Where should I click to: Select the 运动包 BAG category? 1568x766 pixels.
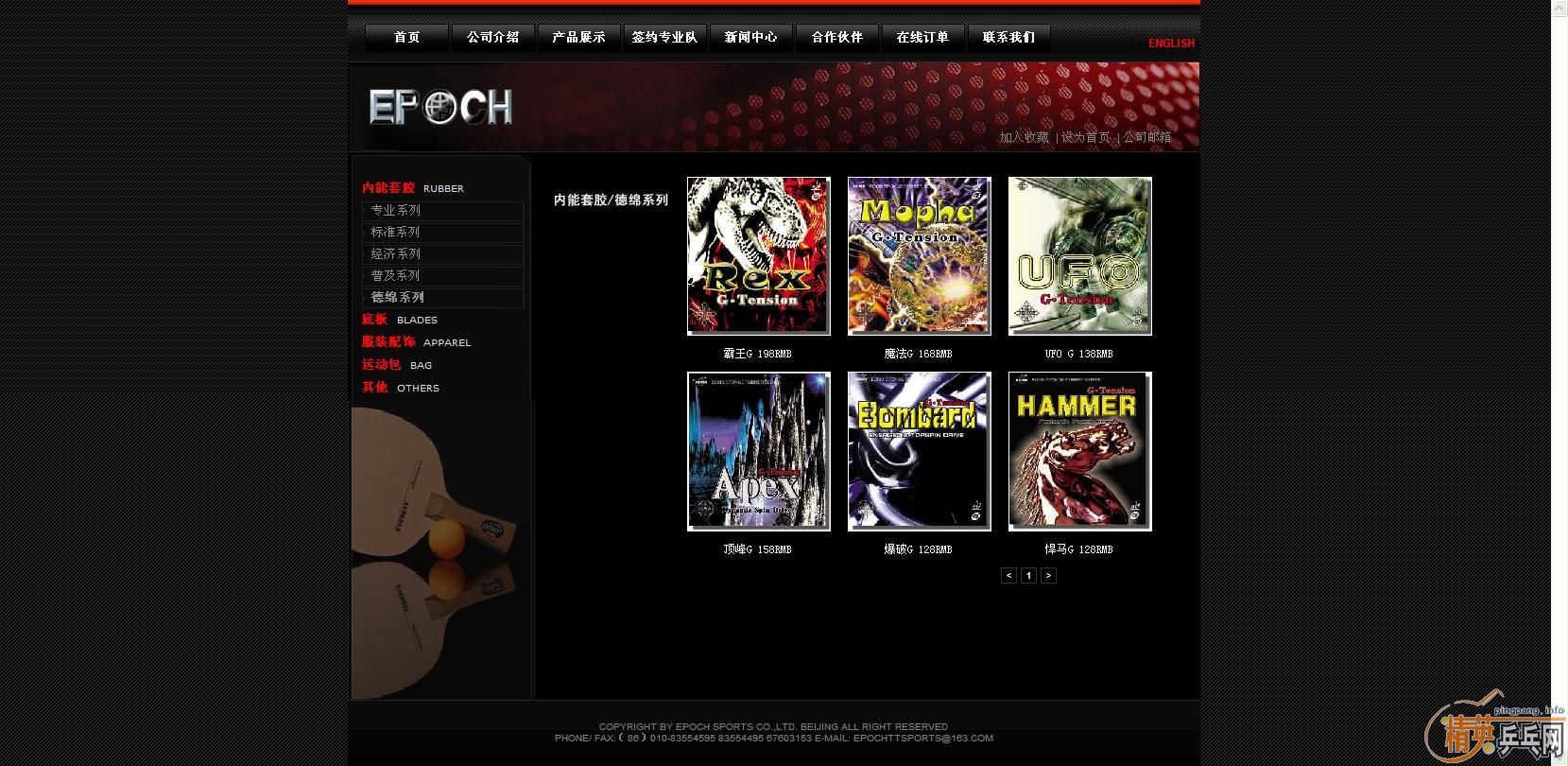397,365
